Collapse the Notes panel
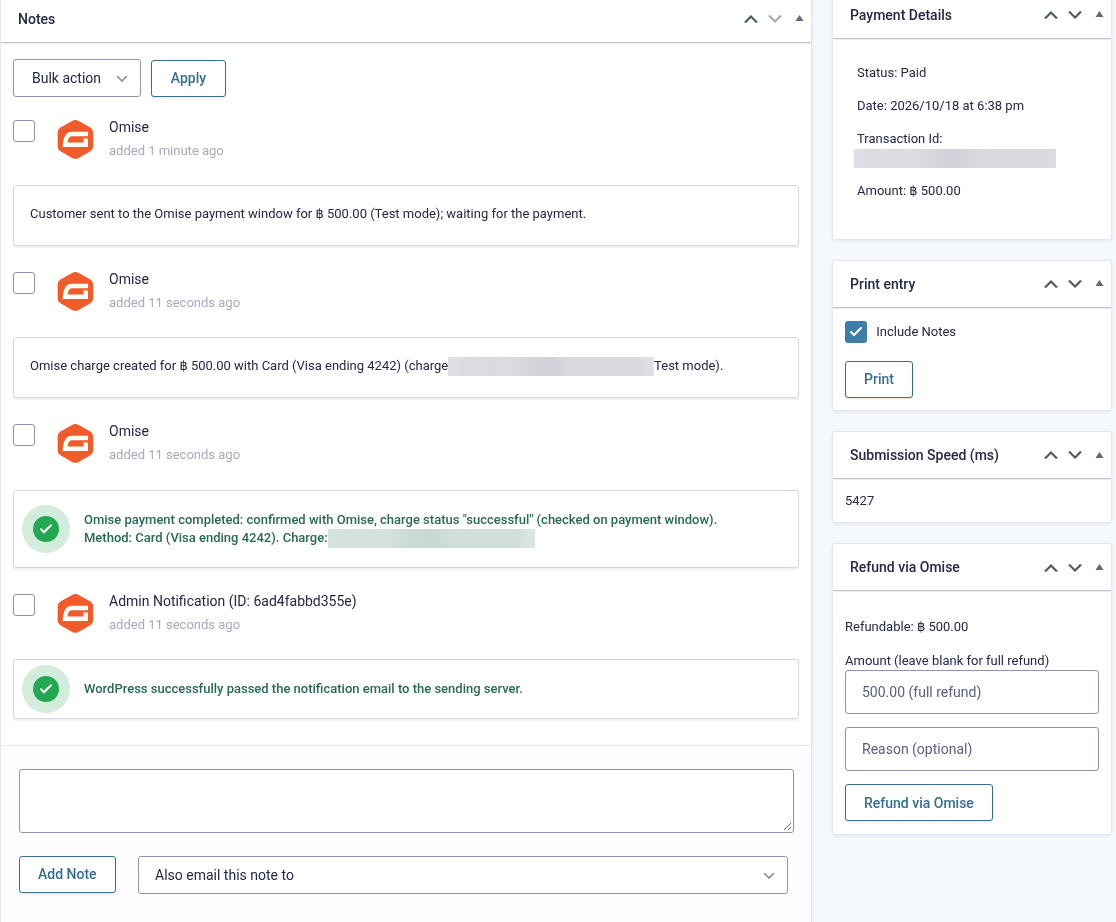Screen dimensions: 1116x922 (799, 19)
